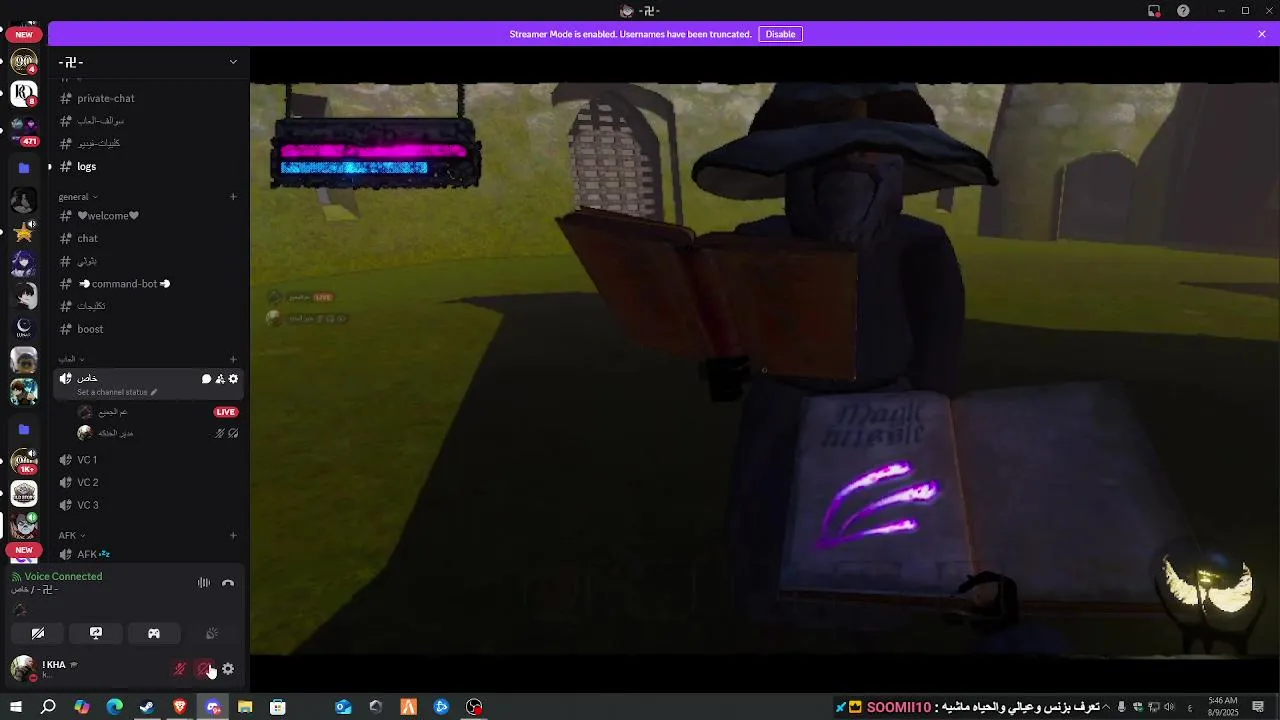
Task: Open the server folder above the server with 1K+ badge
Action: pos(24,429)
